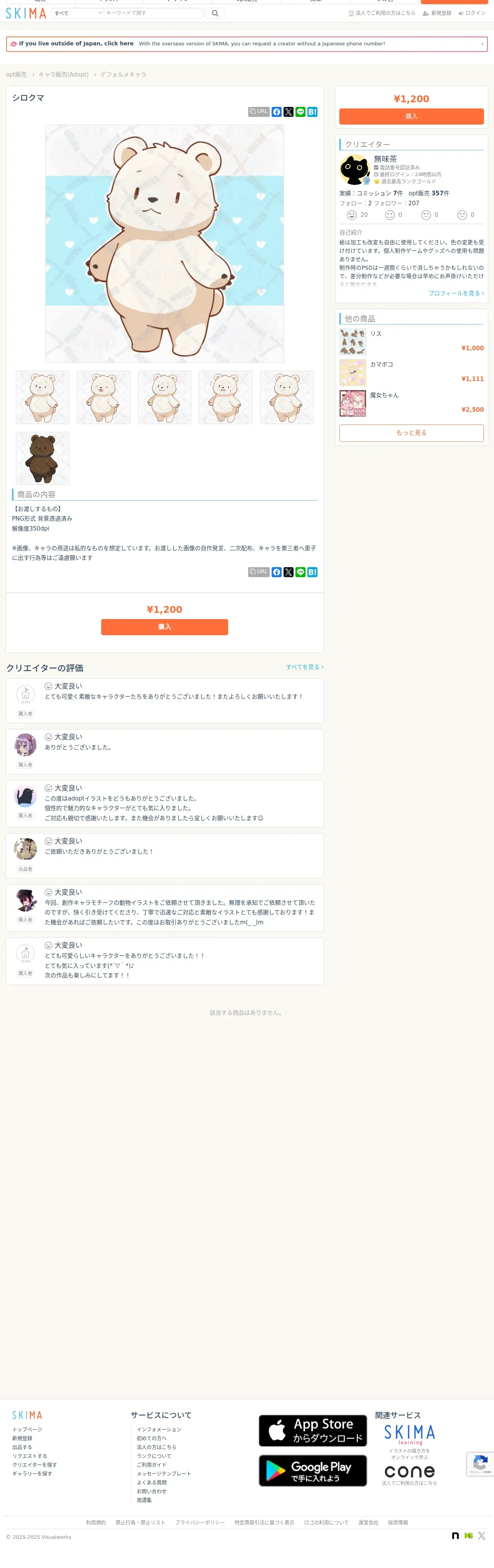Open the すべて category dropdown in search bar
This screenshot has height=1568, width=494.
pyautogui.click(x=78, y=13)
